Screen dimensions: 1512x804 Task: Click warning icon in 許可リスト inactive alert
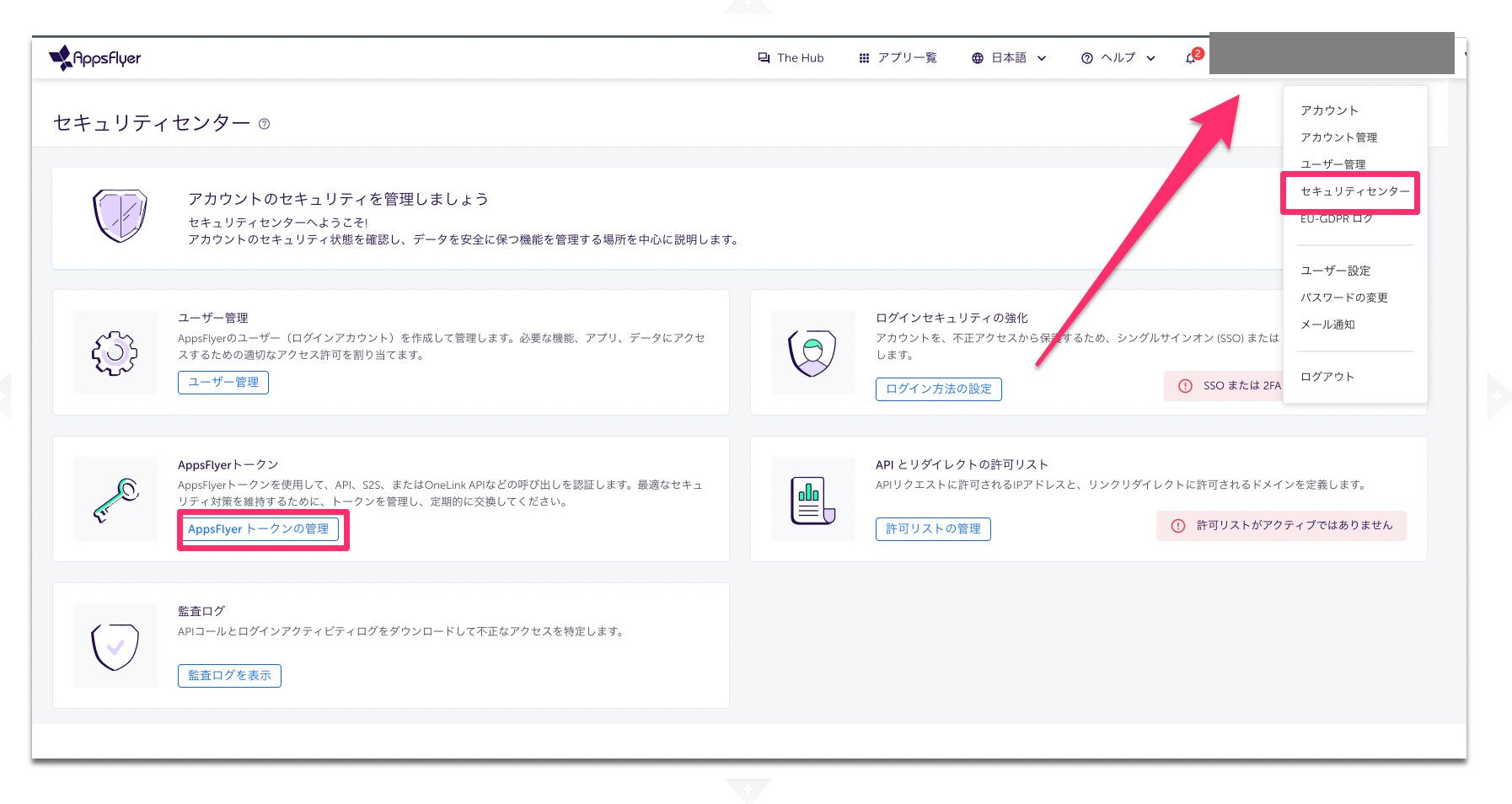(1178, 526)
